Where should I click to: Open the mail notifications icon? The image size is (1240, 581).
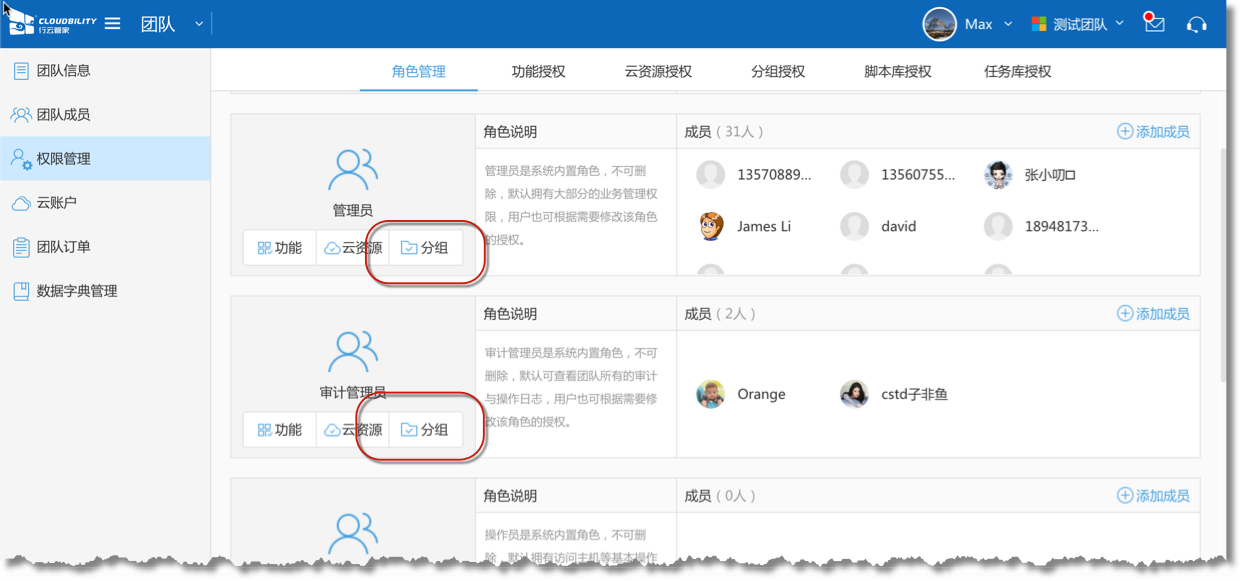point(1155,23)
